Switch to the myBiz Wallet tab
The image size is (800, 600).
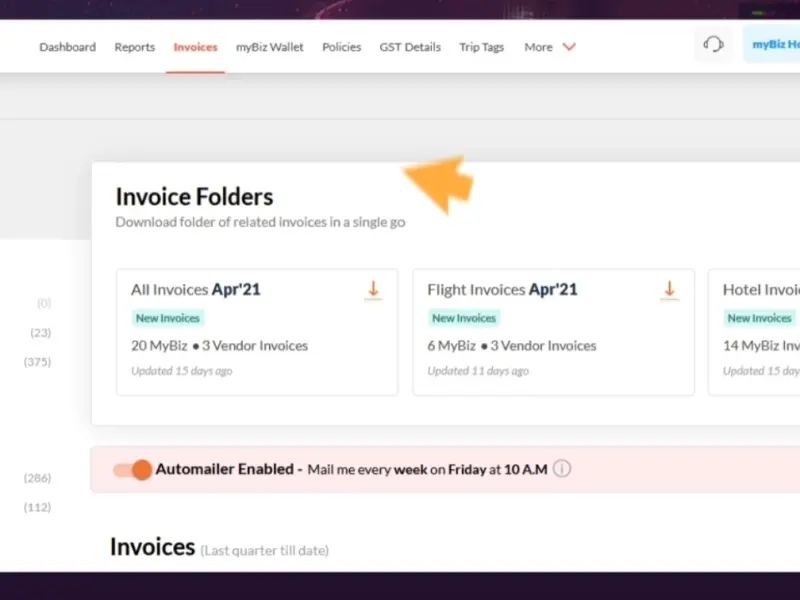[270, 47]
